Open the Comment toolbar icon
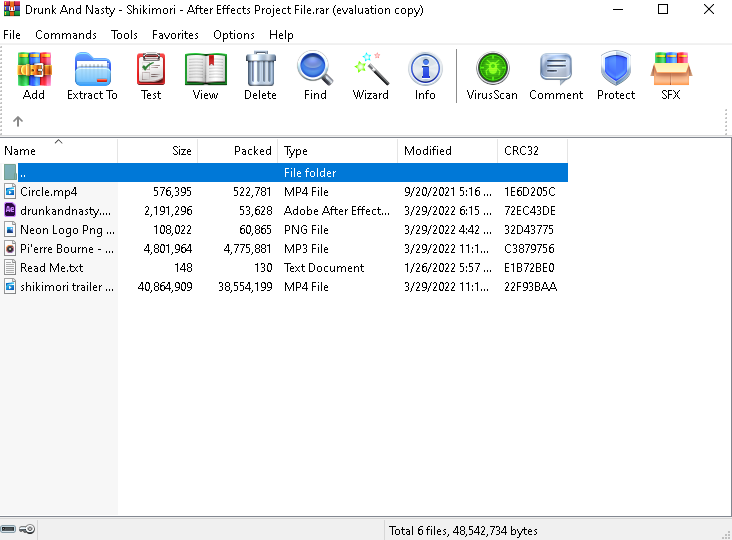The height and width of the screenshot is (540, 732). coord(556,70)
